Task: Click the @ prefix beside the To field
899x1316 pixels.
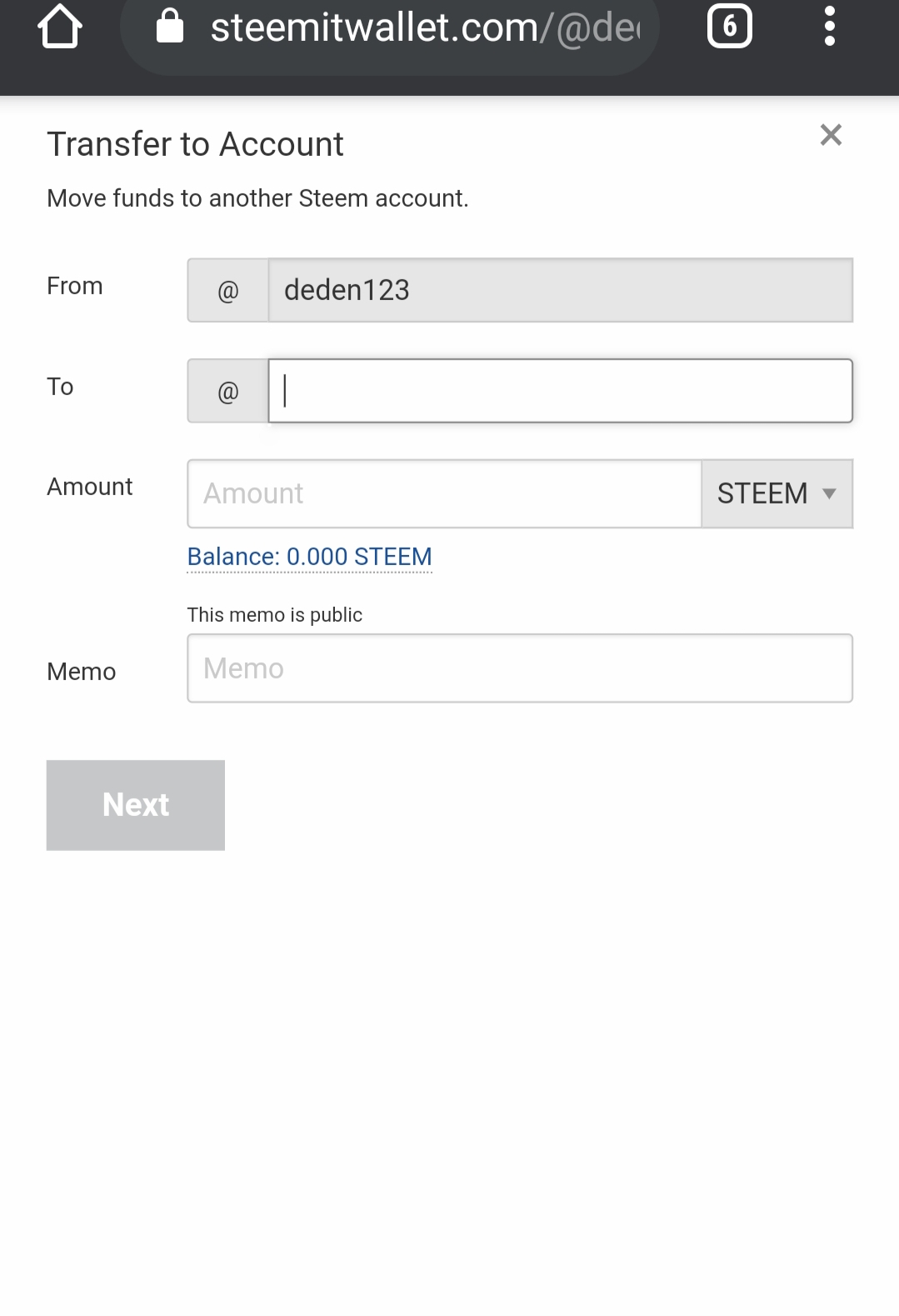Action: coord(227,391)
